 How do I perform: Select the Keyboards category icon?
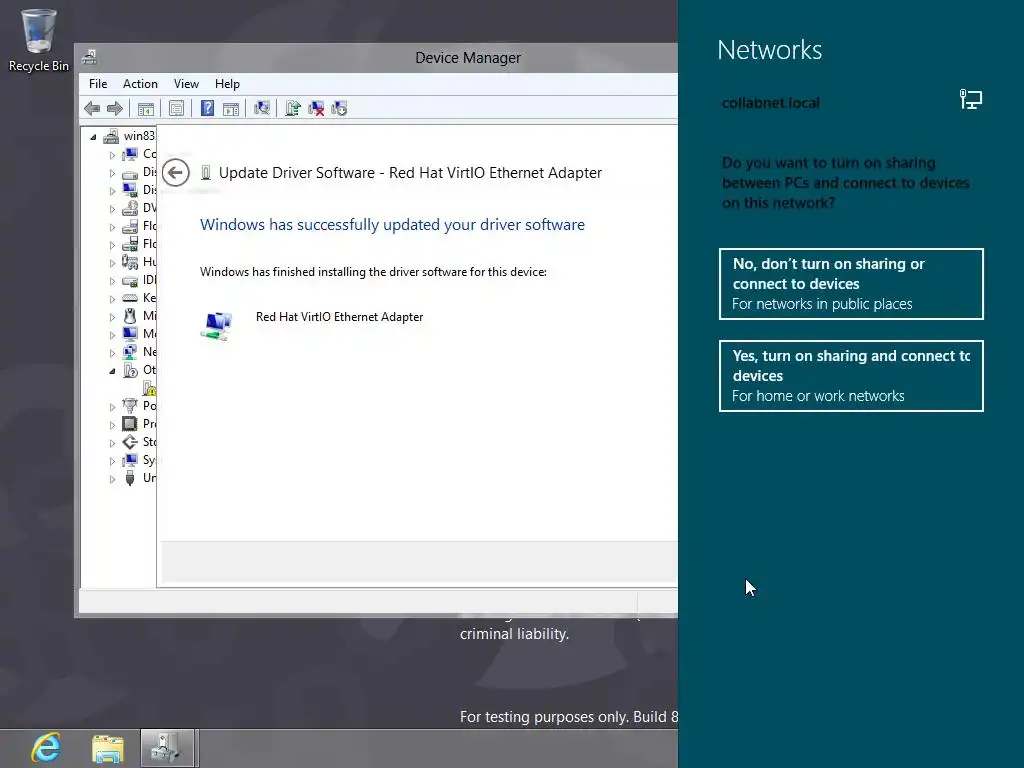(130, 298)
